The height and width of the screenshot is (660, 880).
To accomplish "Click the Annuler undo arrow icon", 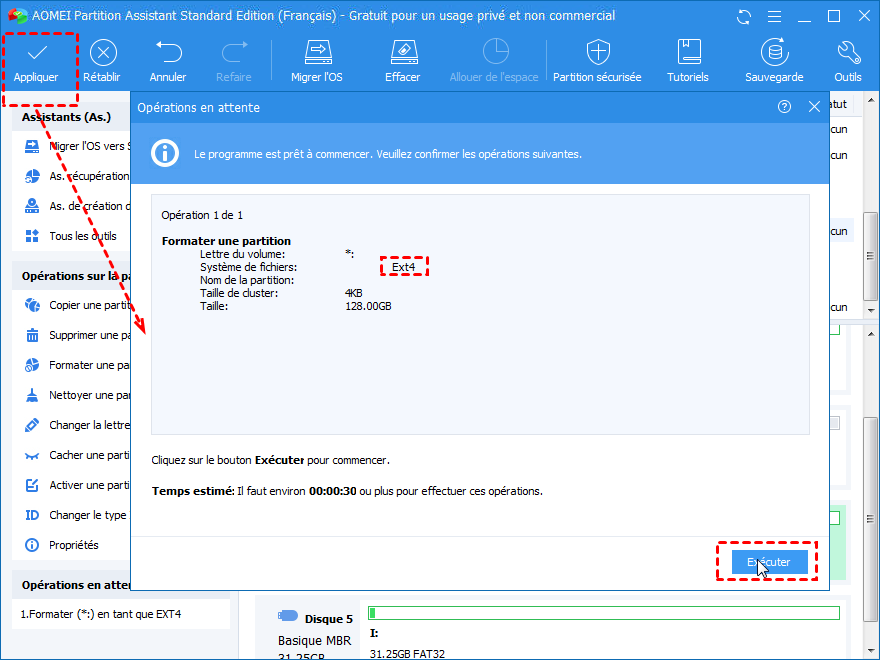I will pos(168,52).
